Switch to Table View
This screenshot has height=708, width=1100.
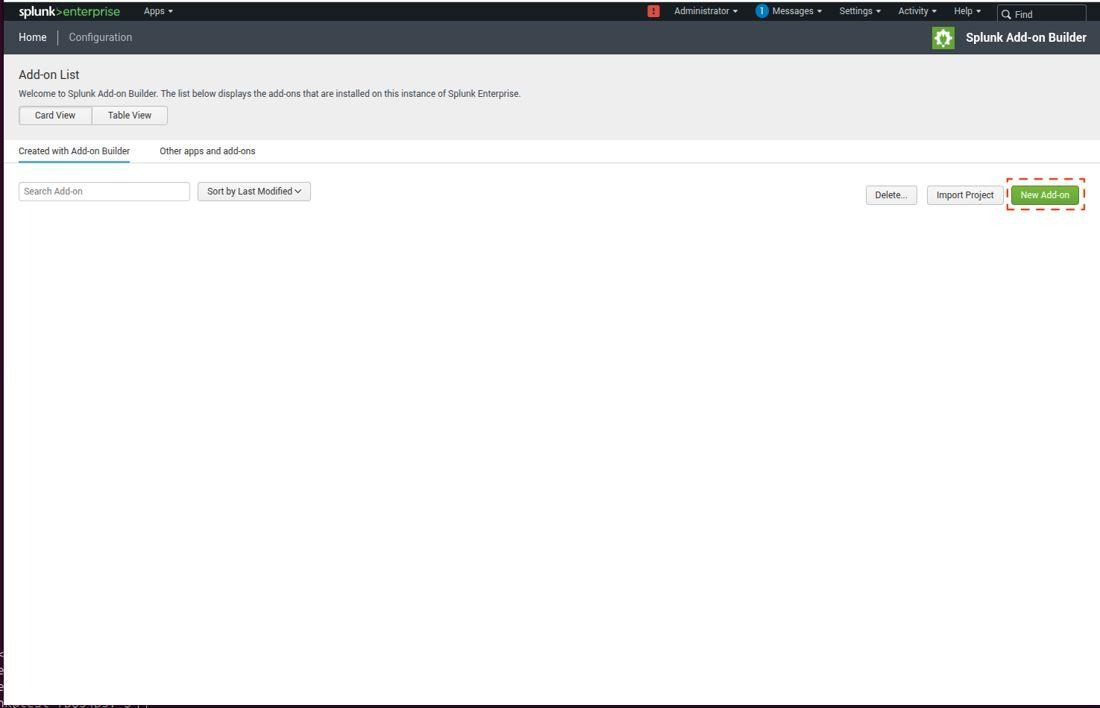coord(129,115)
